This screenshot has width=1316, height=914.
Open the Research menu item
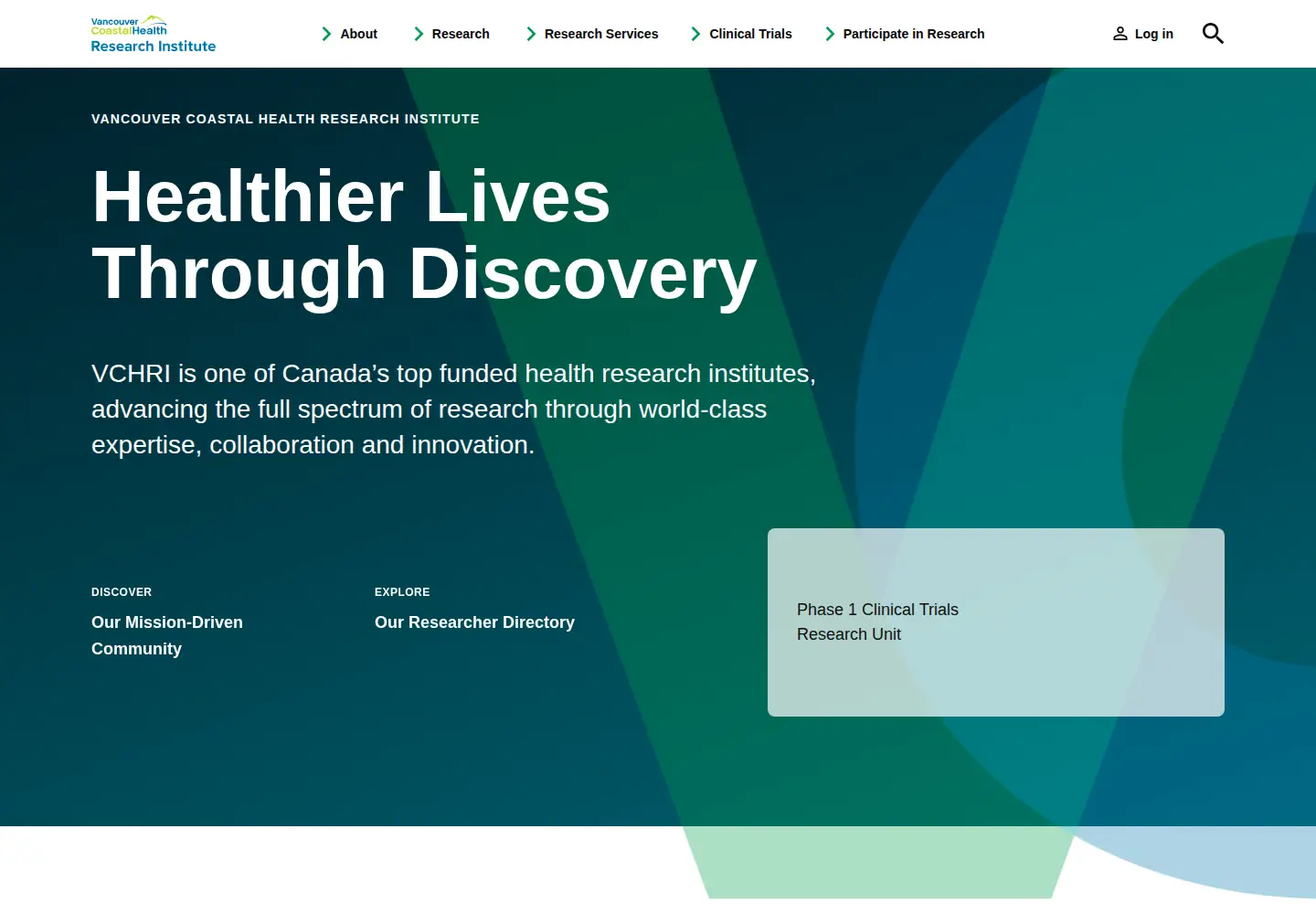[x=461, y=34]
